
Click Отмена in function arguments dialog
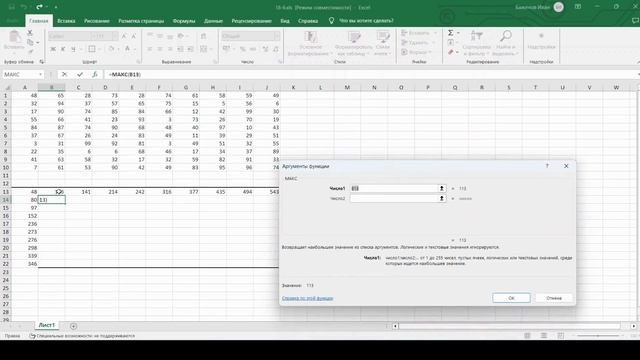coord(554,298)
